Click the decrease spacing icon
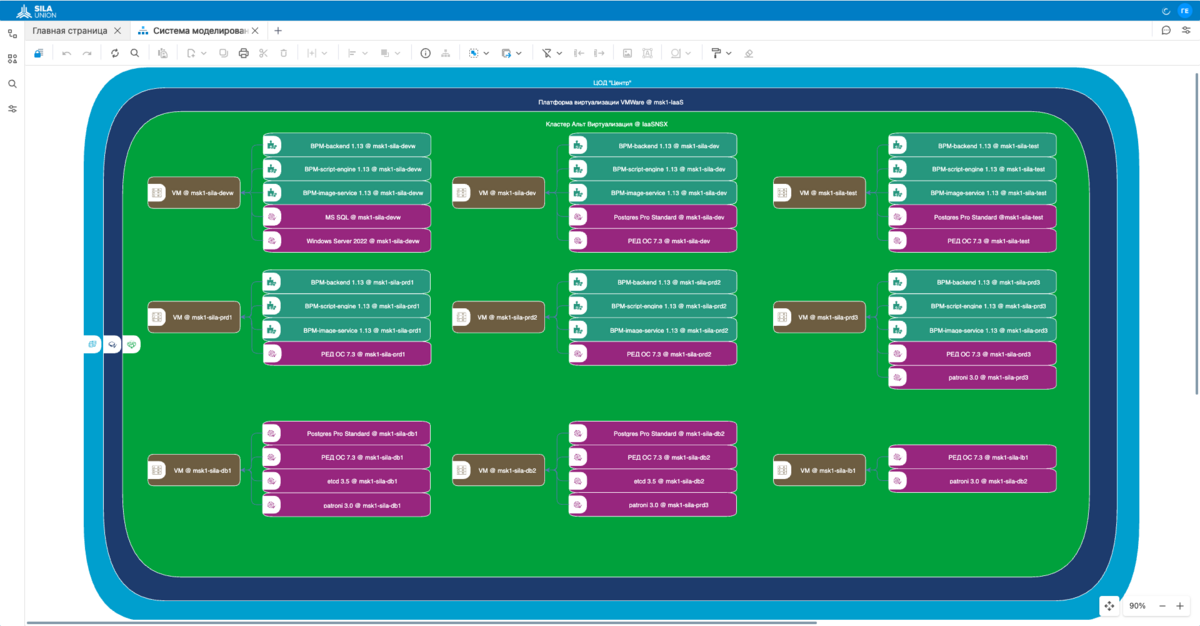 (581, 53)
